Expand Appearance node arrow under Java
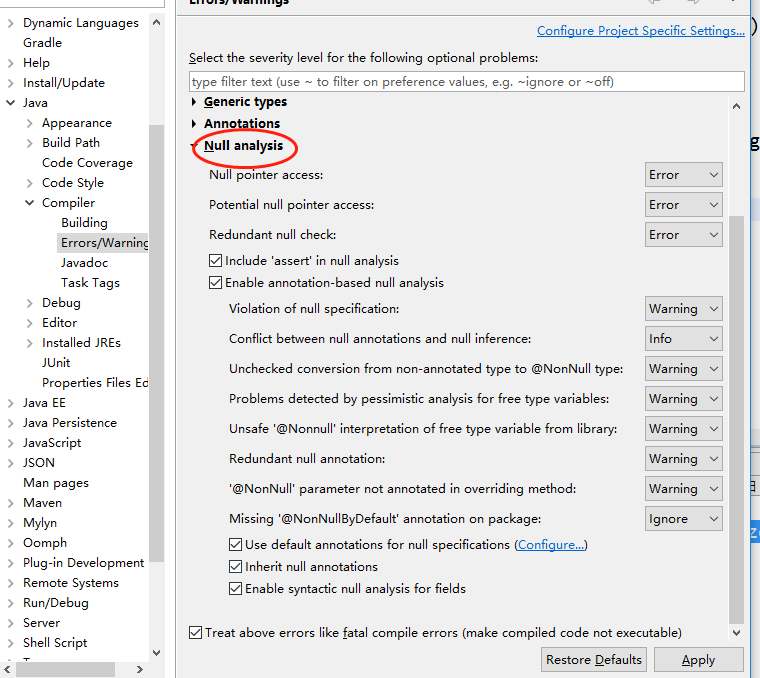This screenshot has width=760, height=678. coord(30,123)
